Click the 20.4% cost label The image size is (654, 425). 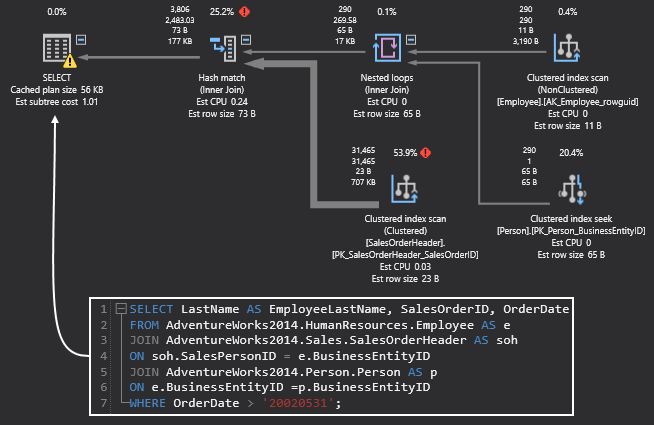pos(570,152)
